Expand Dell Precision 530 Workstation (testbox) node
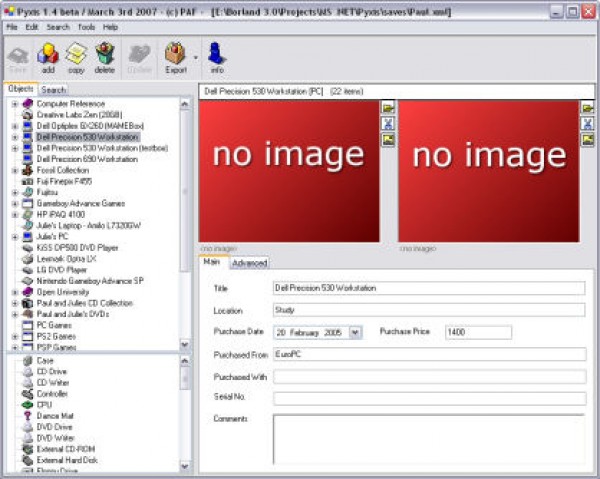The image size is (600, 479). coord(15,148)
